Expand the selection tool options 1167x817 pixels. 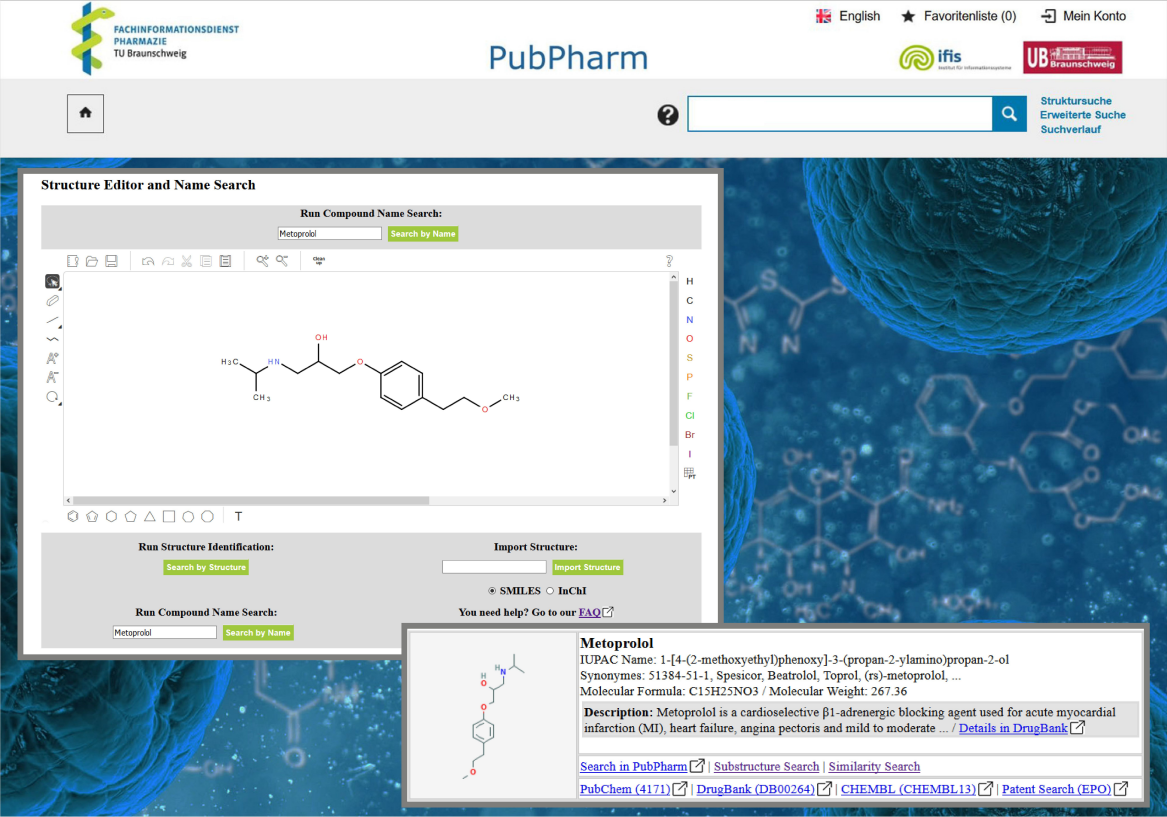pos(60,288)
